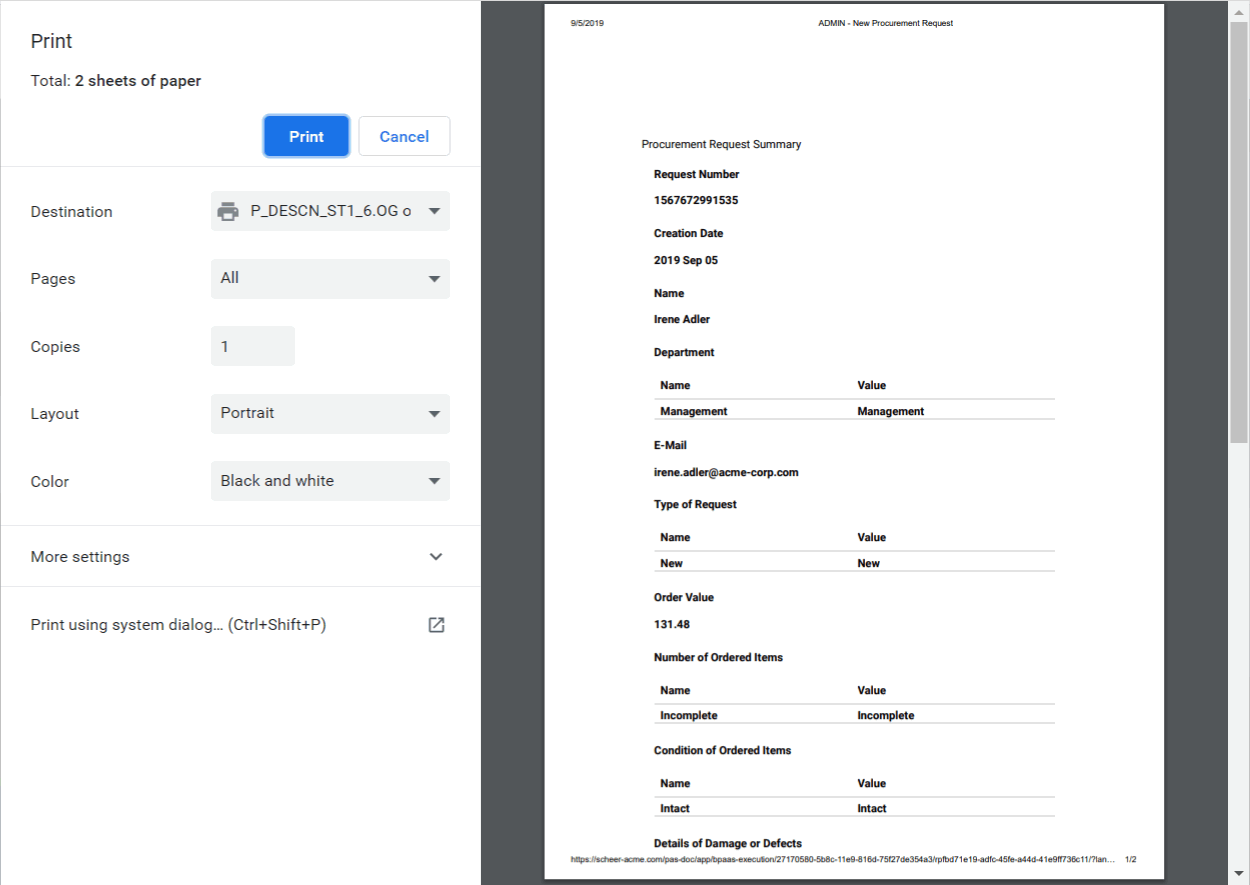Viewport: 1250px width, 885px height.
Task: Click the external dialog icon next to system dialog
Action: (x=435, y=624)
